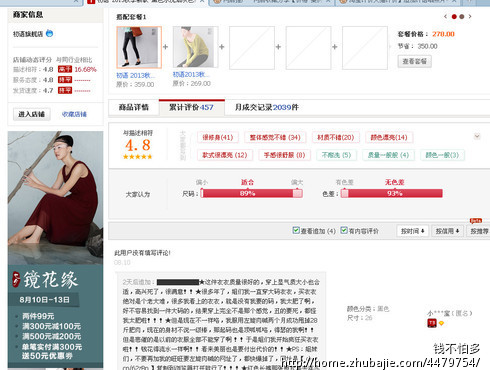Click the 进入店铺 button
The height and width of the screenshot is (370, 490).
pyautogui.click(x=32, y=114)
